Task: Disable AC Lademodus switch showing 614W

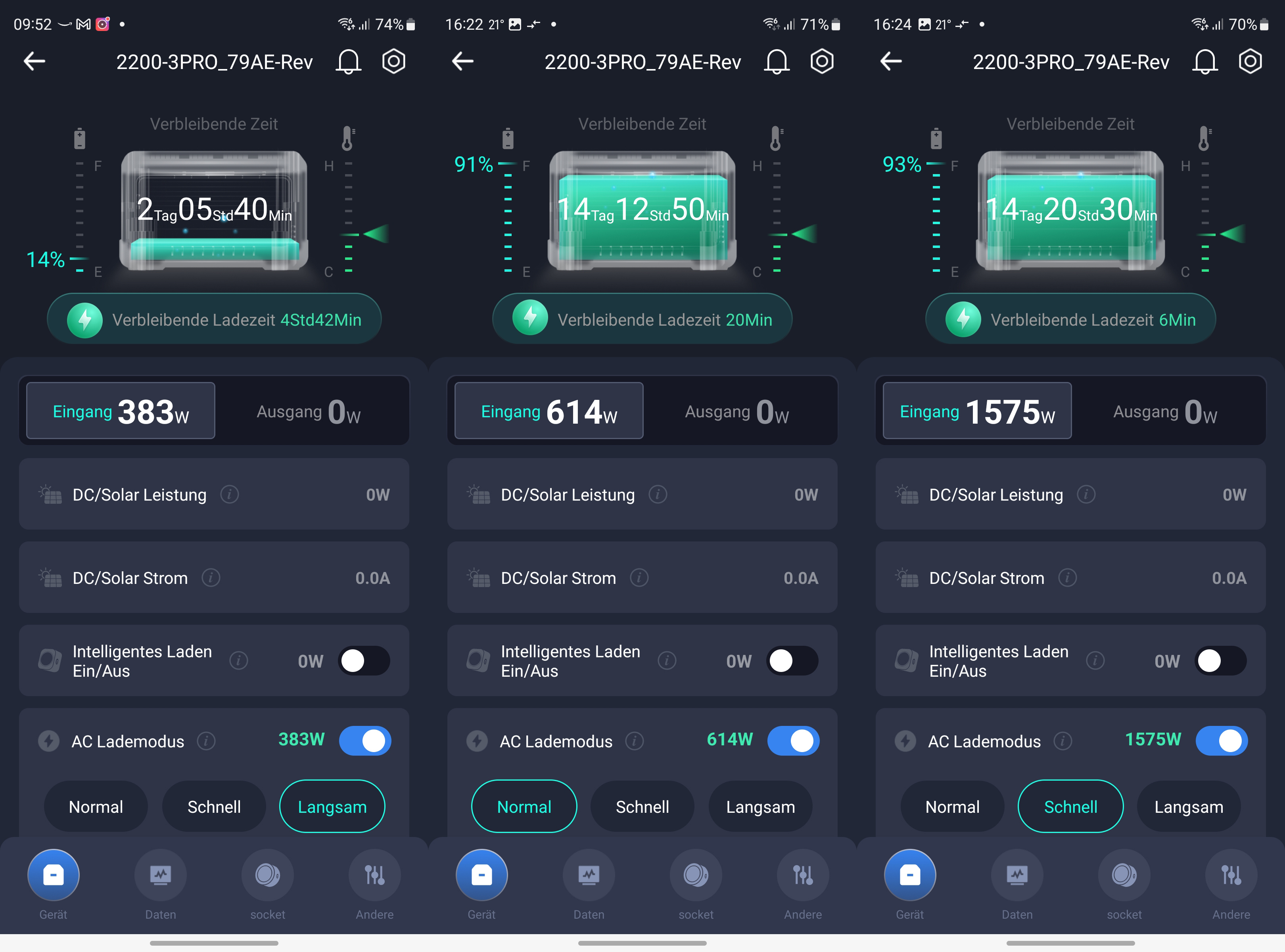Action: [x=793, y=741]
